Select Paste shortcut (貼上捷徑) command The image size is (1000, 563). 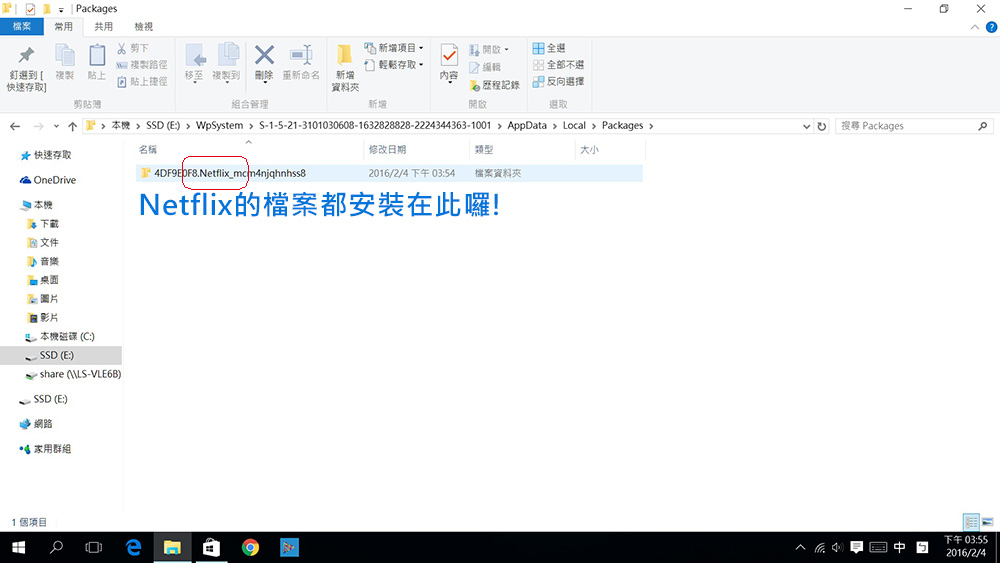pos(142,82)
